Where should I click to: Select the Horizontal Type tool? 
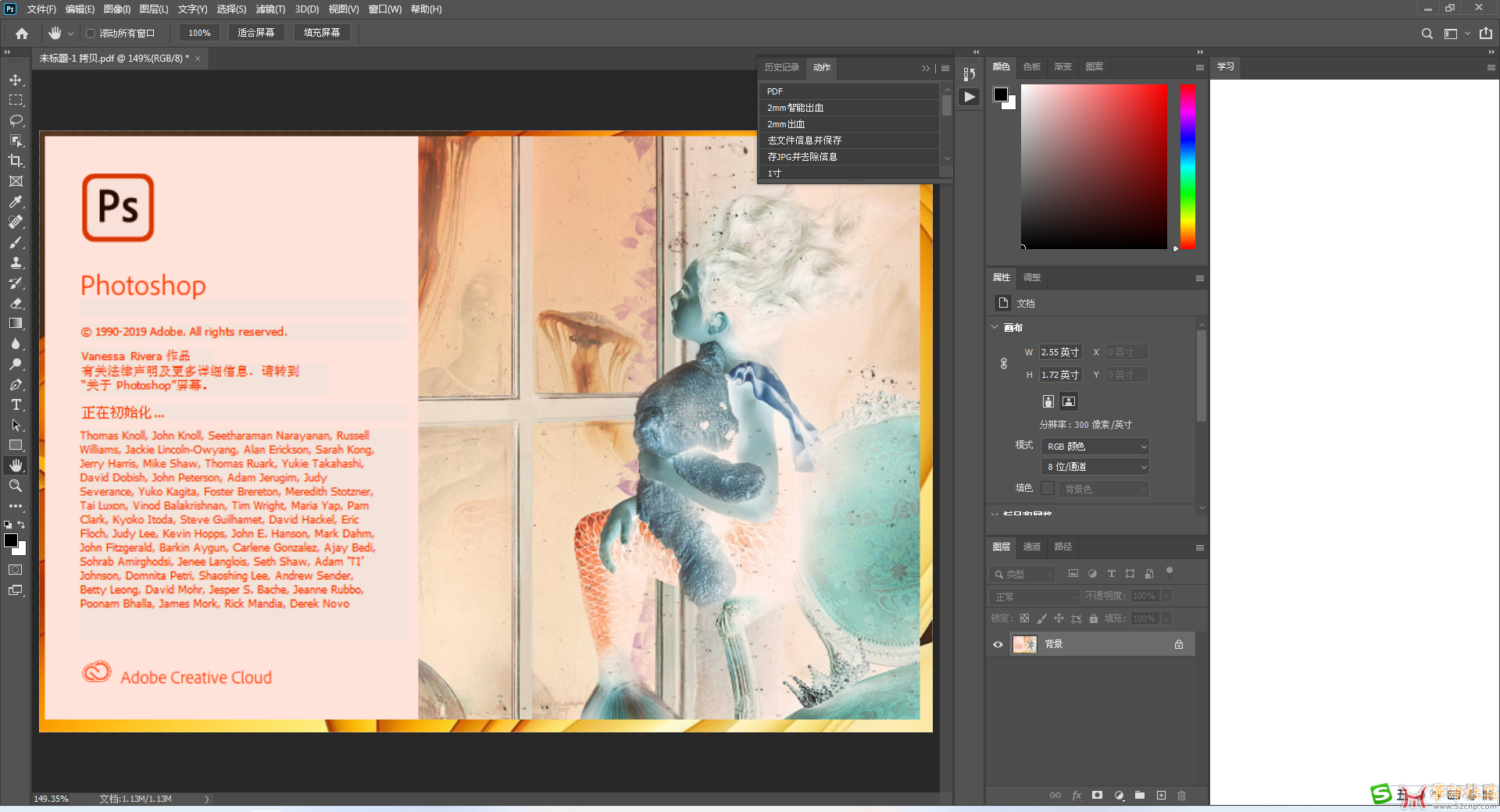[16, 404]
